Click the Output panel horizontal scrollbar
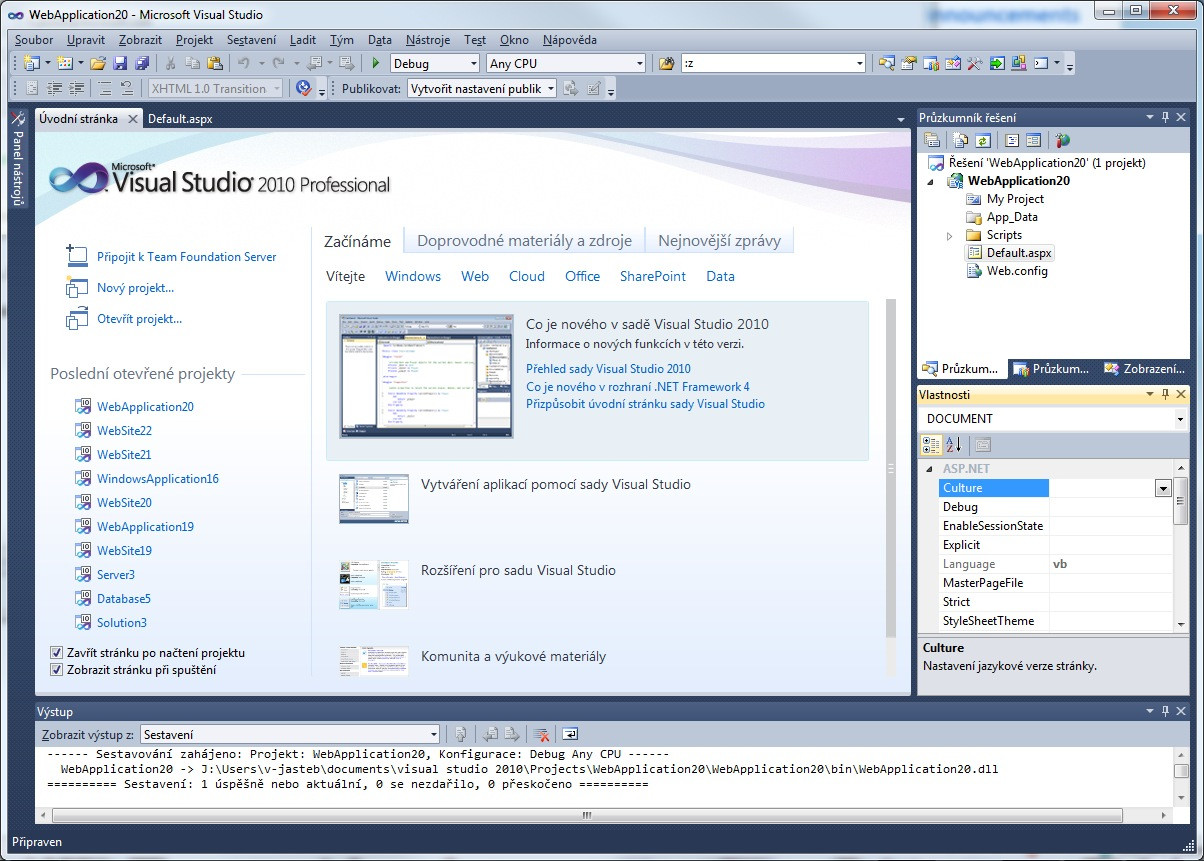The image size is (1204, 861). (x=588, y=815)
